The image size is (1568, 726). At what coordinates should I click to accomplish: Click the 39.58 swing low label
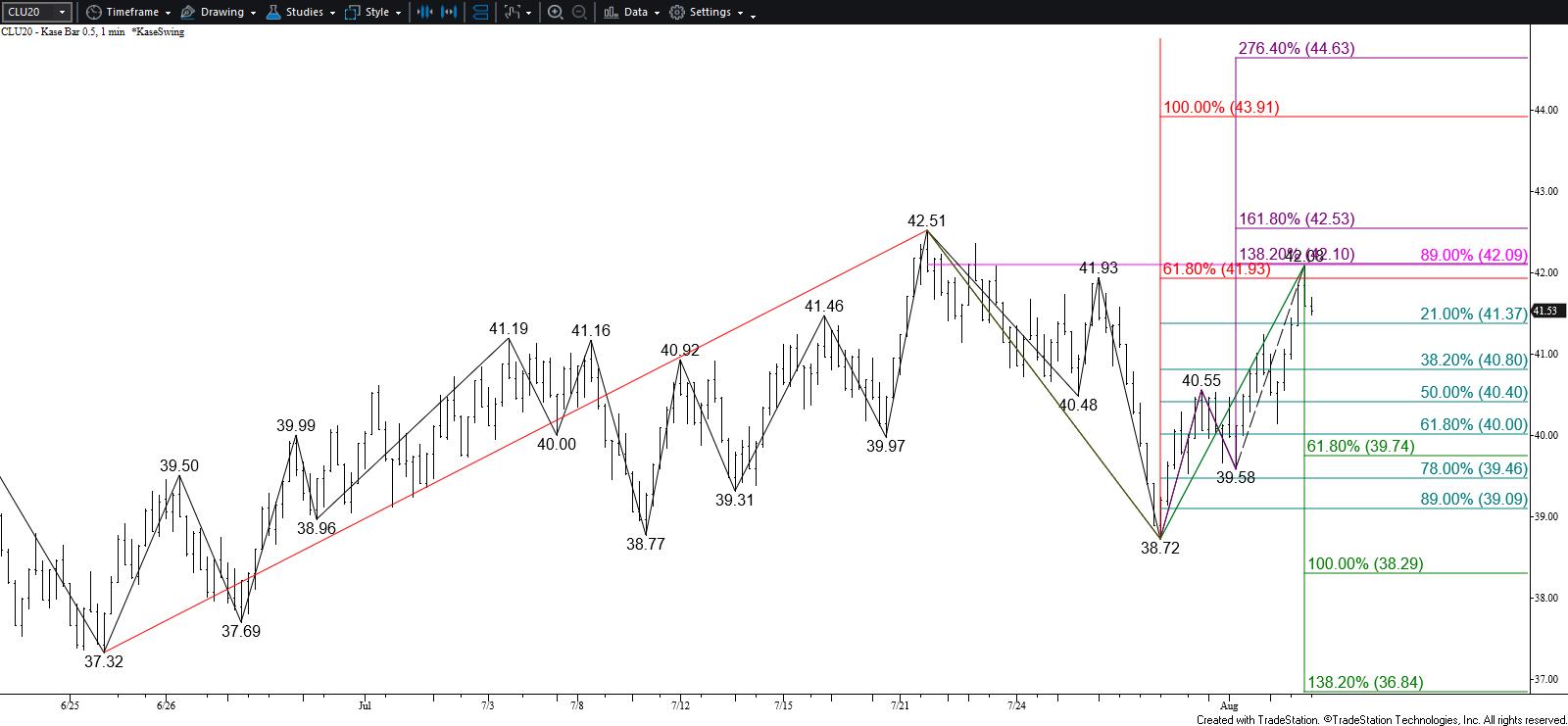(x=1236, y=477)
